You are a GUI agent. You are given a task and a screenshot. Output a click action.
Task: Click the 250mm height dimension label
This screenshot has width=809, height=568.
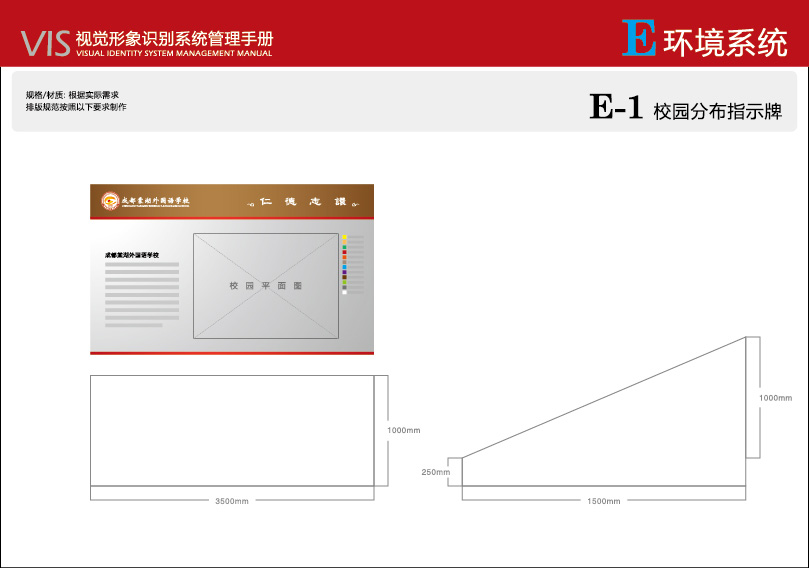435,472
